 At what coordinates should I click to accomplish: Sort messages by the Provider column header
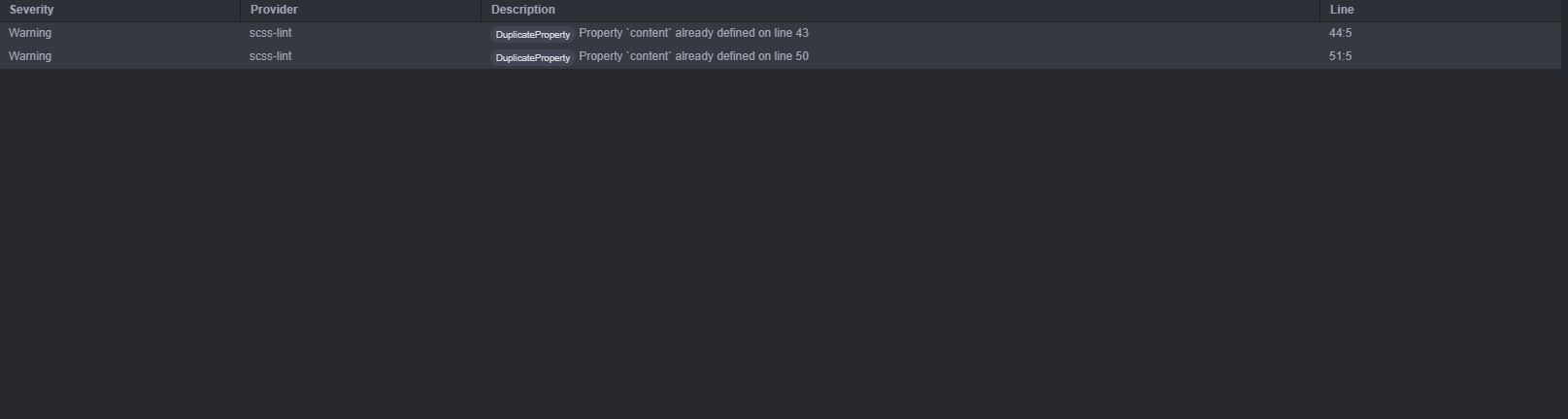[x=274, y=10]
